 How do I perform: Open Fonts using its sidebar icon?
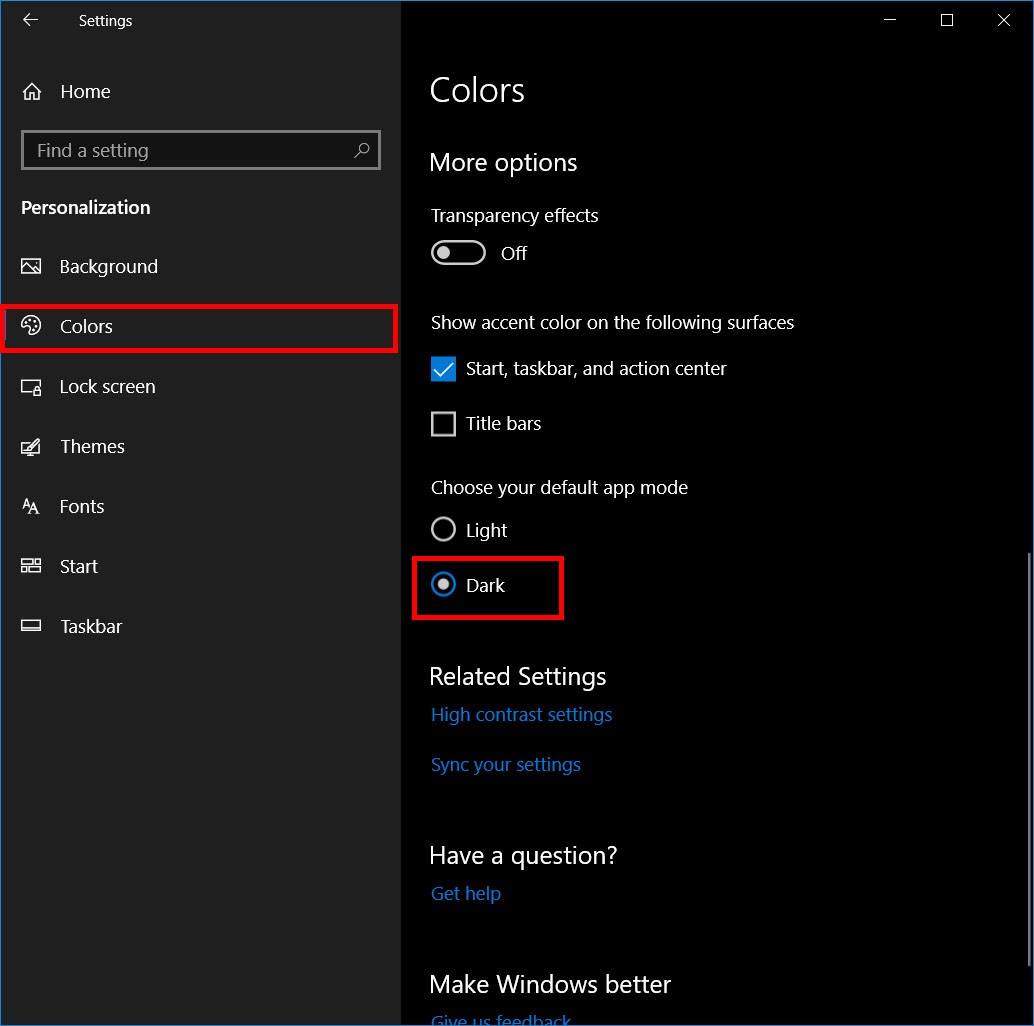(32, 506)
